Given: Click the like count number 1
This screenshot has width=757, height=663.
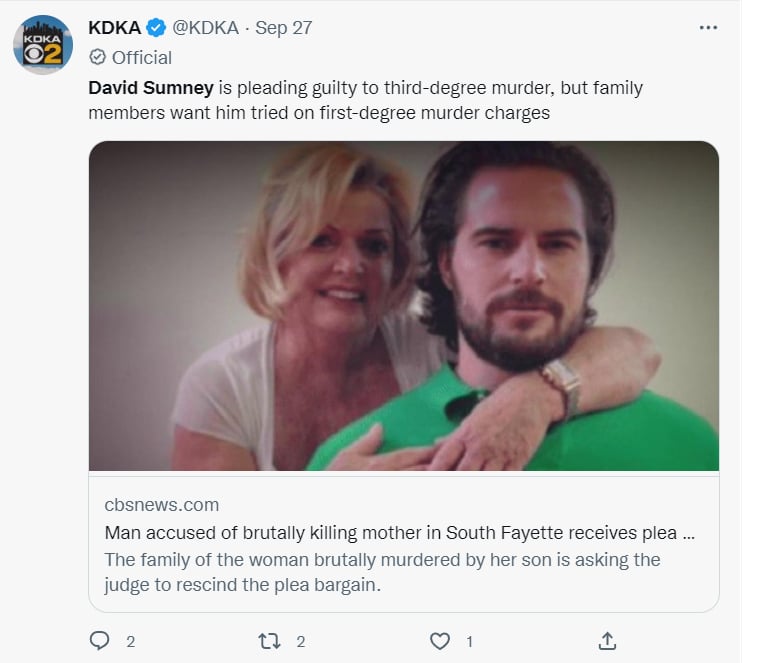Looking at the screenshot, I should click(x=469, y=641).
